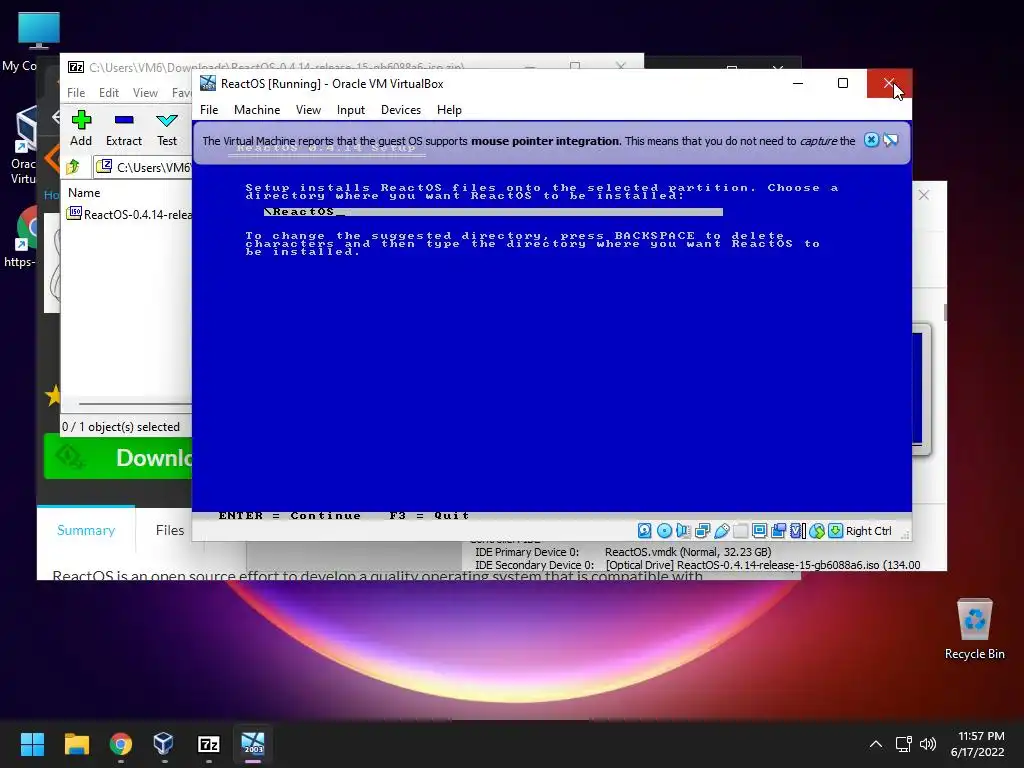Viewport: 1024px width, 768px height.
Task: Dismiss the mouse pointer integration notification
Action: [x=871, y=140]
